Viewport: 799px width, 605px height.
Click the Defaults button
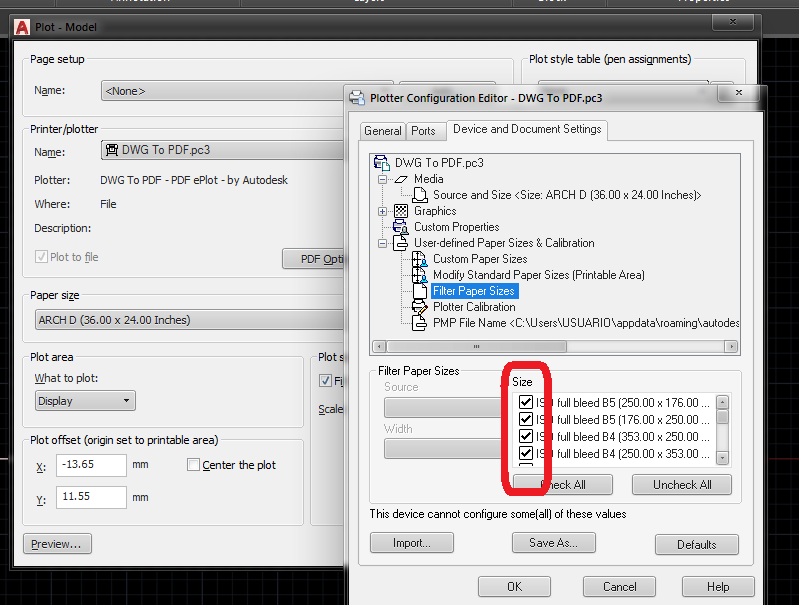pos(697,545)
